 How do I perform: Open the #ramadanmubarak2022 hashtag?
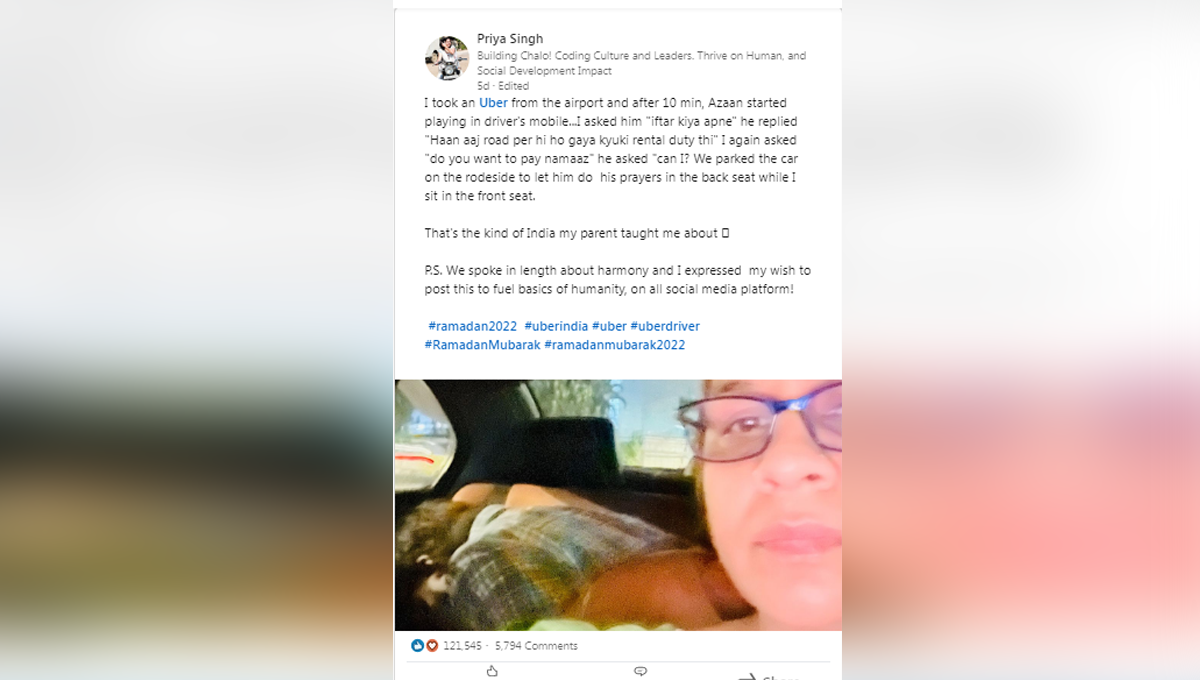[x=615, y=345]
